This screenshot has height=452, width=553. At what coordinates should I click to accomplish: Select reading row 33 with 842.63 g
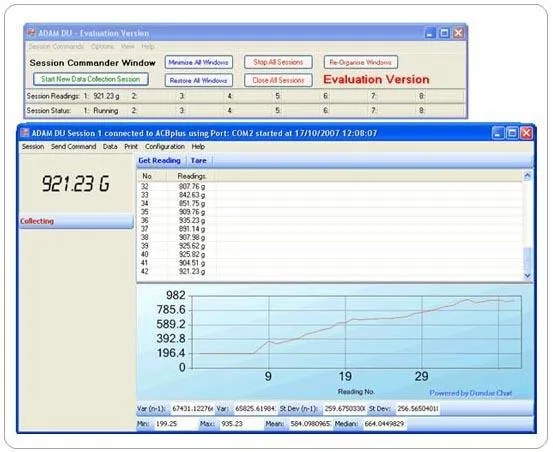[330, 195]
